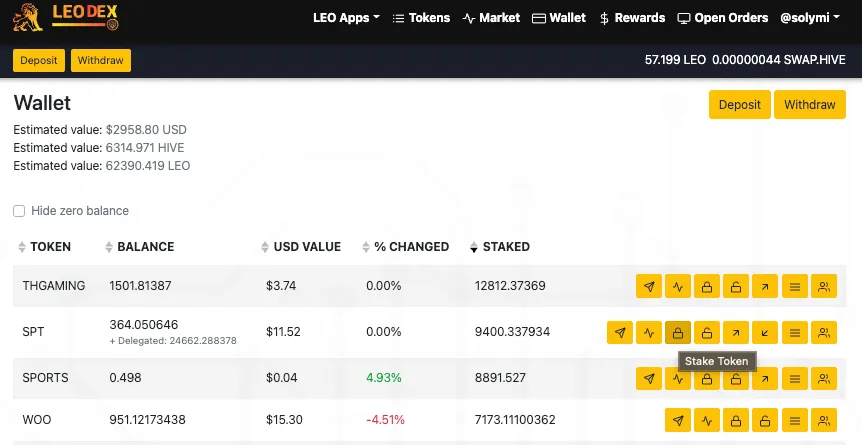Send WOO tokens with paper-plane icon

678,420
